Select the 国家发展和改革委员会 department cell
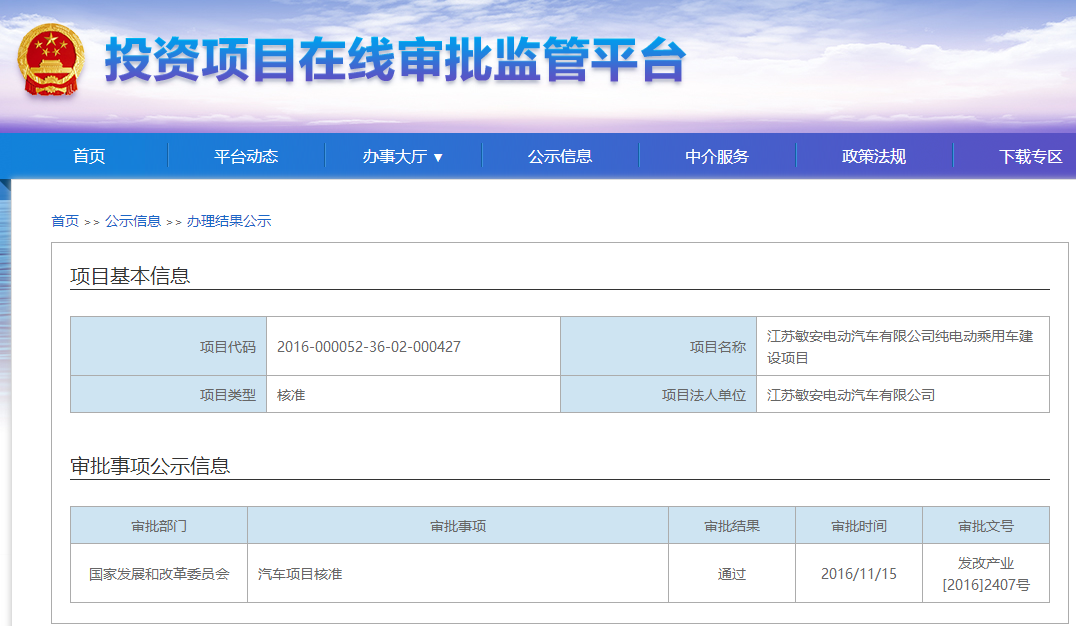The height and width of the screenshot is (626, 1076). point(158,572)
